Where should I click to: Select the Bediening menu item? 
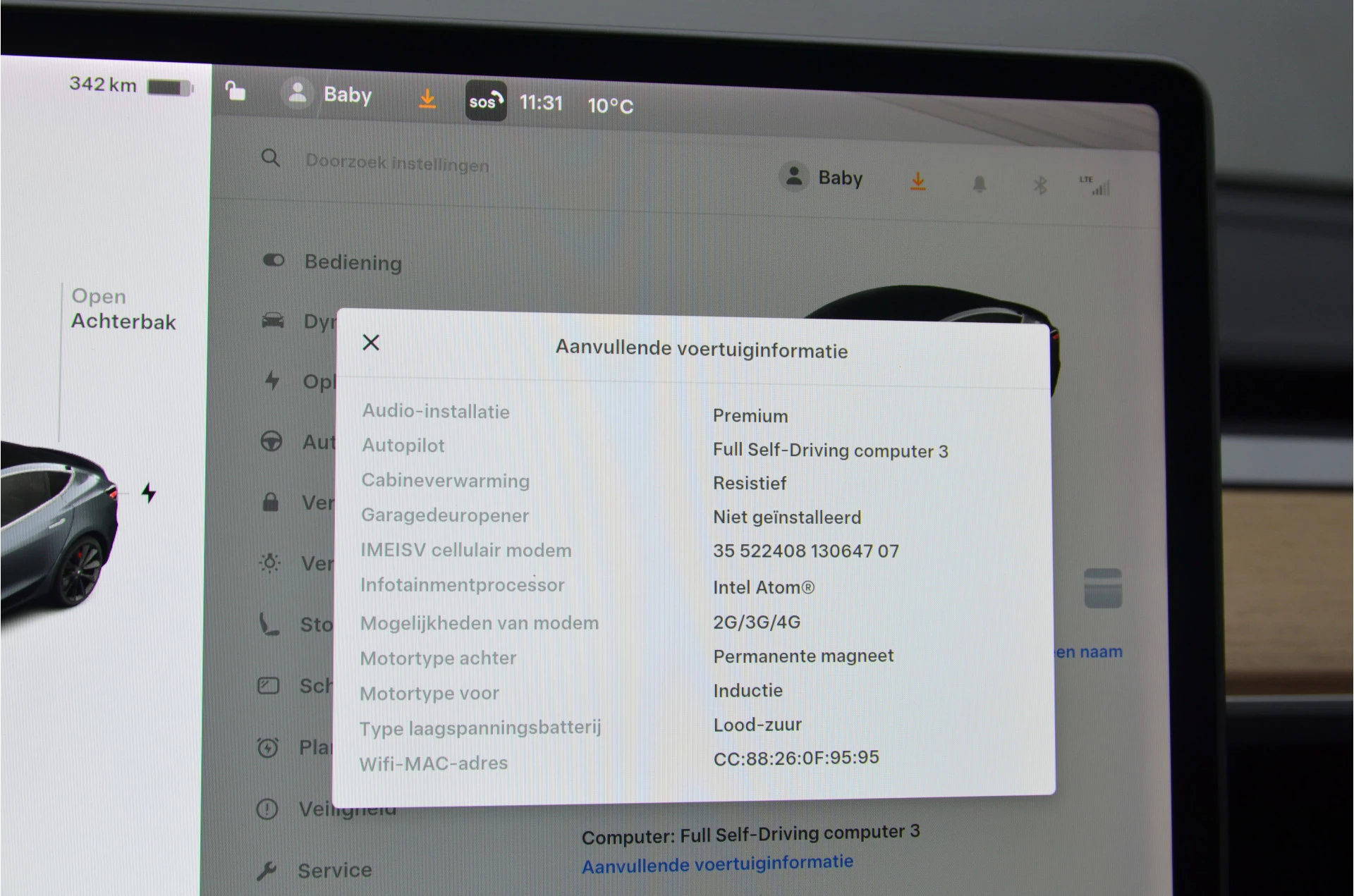point(353,262)
